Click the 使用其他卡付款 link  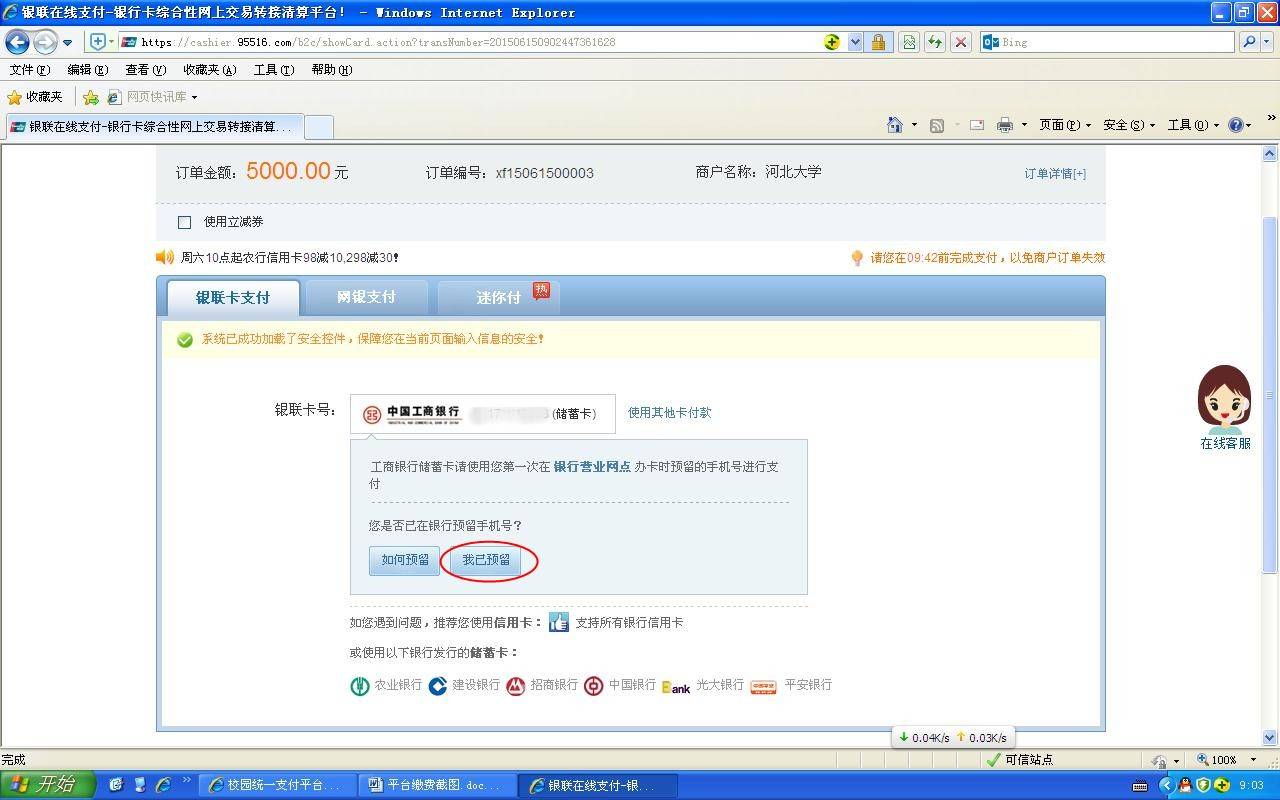[x=669, y=413]
